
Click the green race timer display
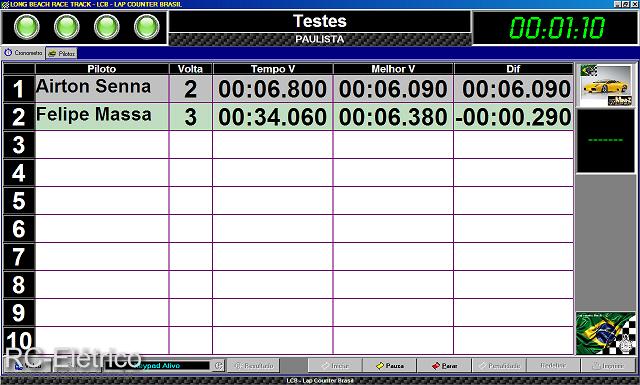[556, 28]
